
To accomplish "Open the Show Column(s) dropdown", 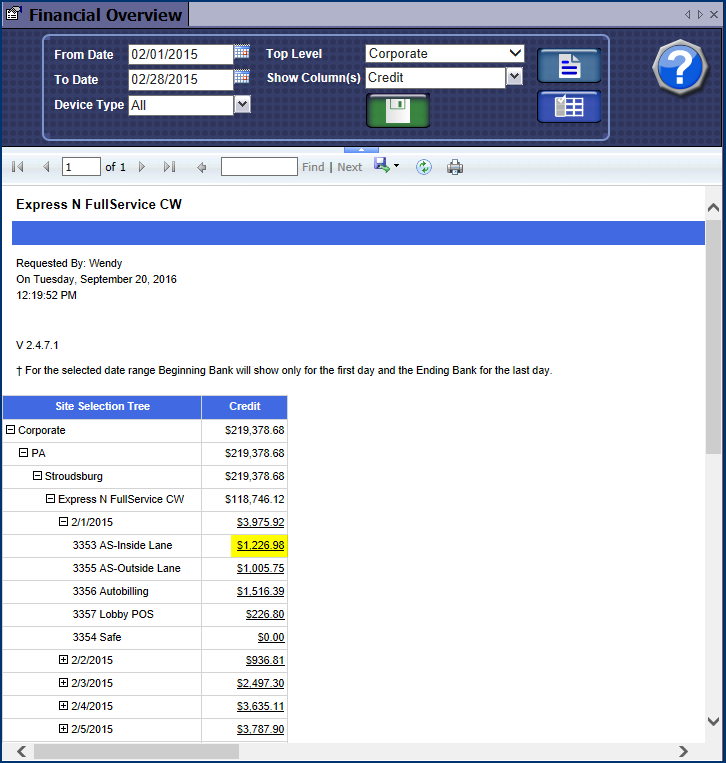I will click(x=514, y=77).
